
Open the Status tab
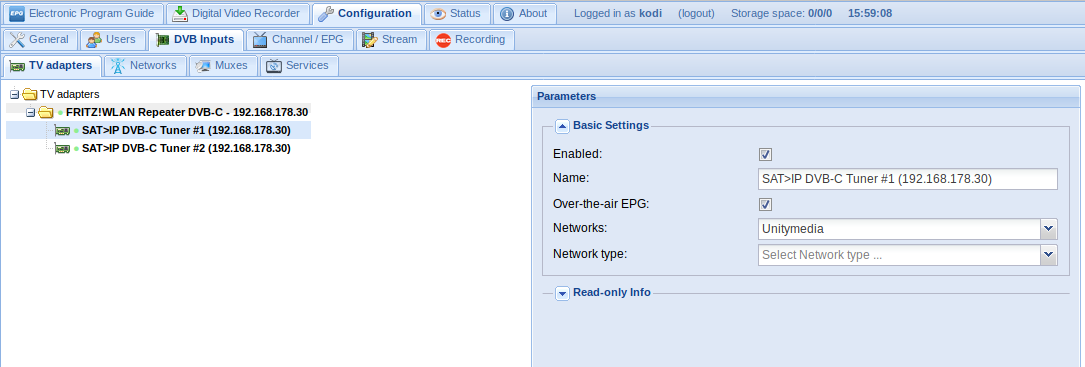[x=457, y=13]
